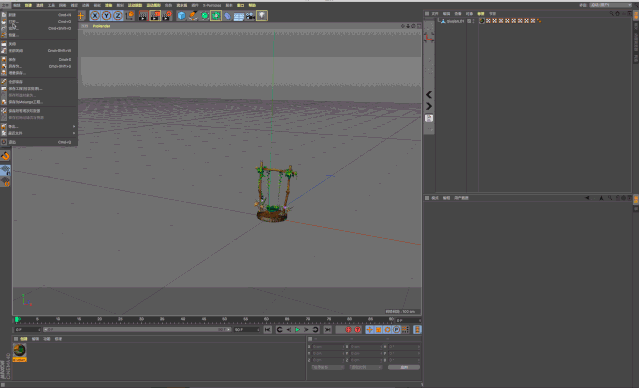639x388 pixels.
Task: Click the light bulb icon in toolbar
Action: click(x=262, y=16)
